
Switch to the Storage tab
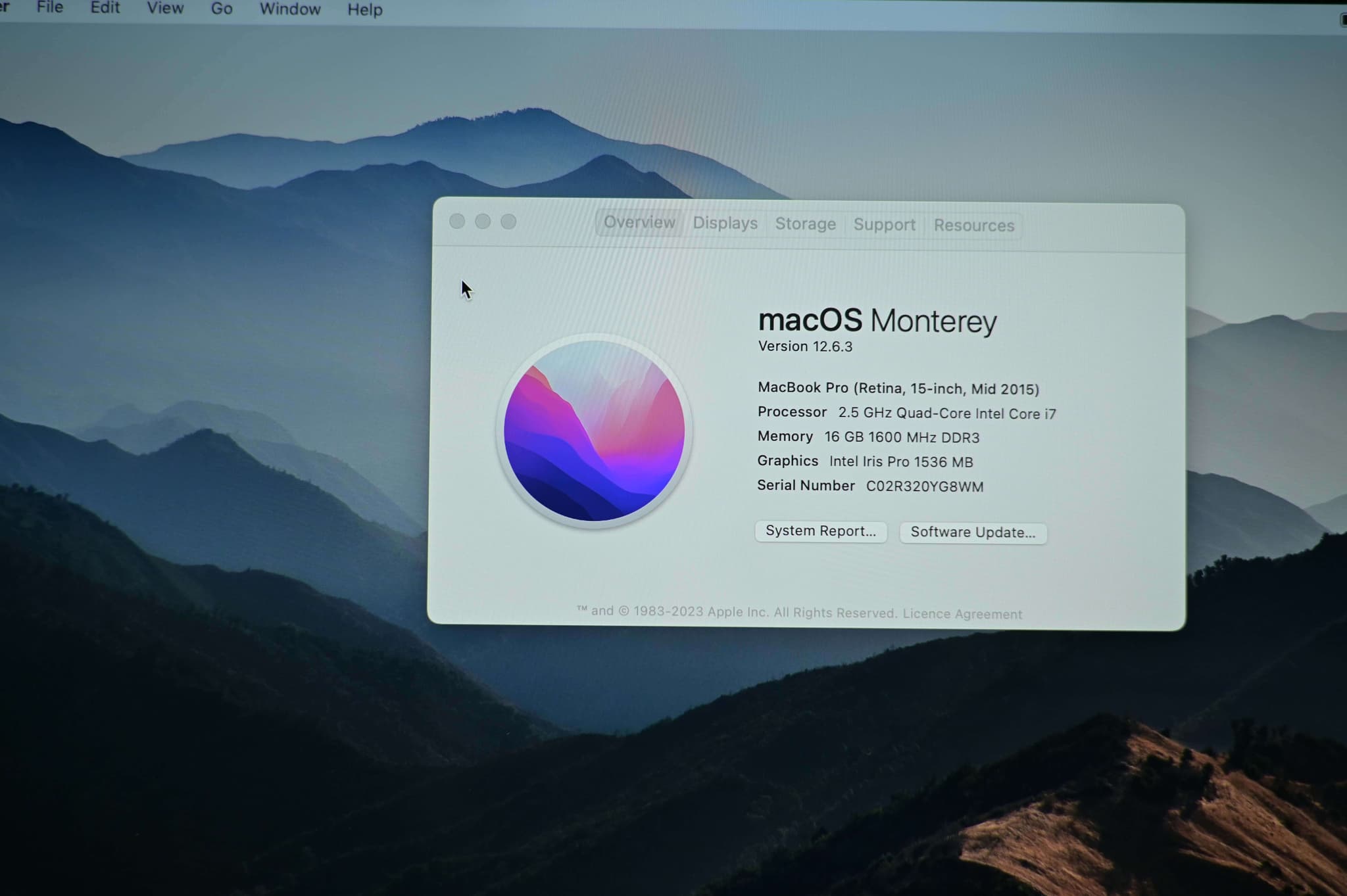tap(805, 224)
